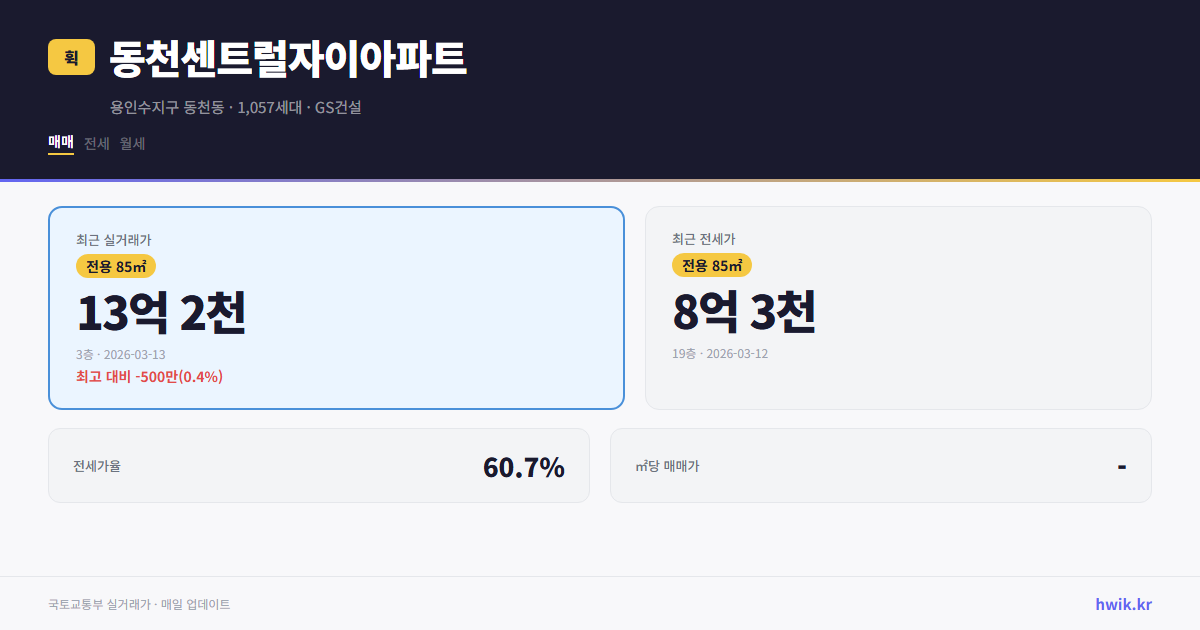The image size is (1200, 630).
Task: Click the 최고 대비 -500만(0.4%) comparison text
Action: point(148,376)
